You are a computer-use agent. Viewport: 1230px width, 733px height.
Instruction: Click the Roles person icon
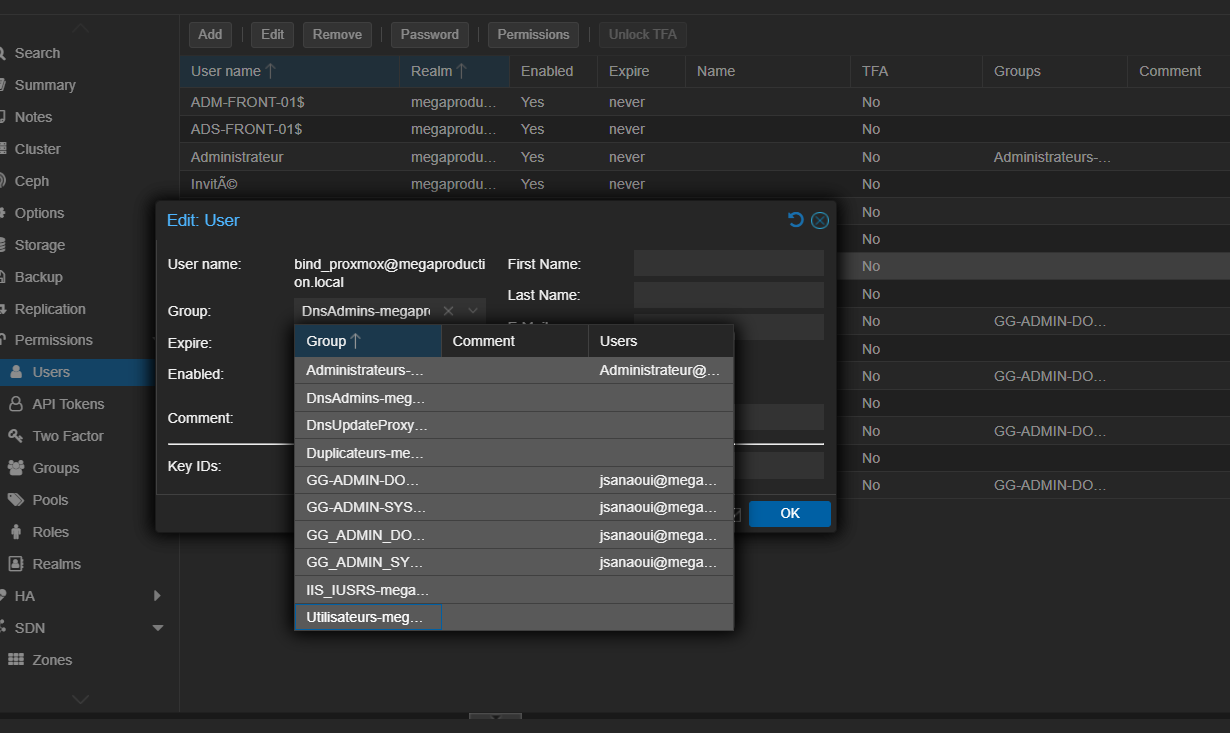click(x=15, y=532)
